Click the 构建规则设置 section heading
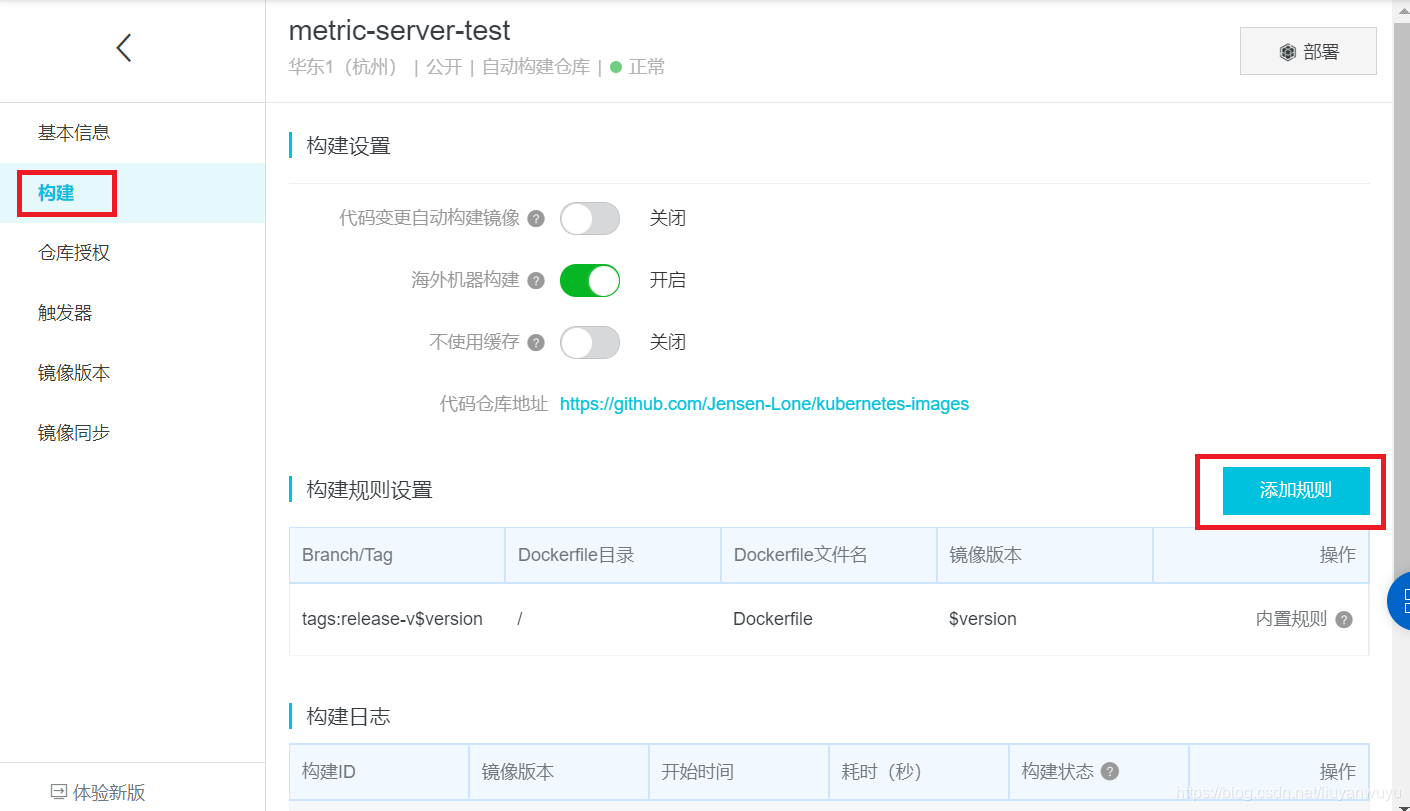This screenshot has height=811, width=1410. coord(369,490)
